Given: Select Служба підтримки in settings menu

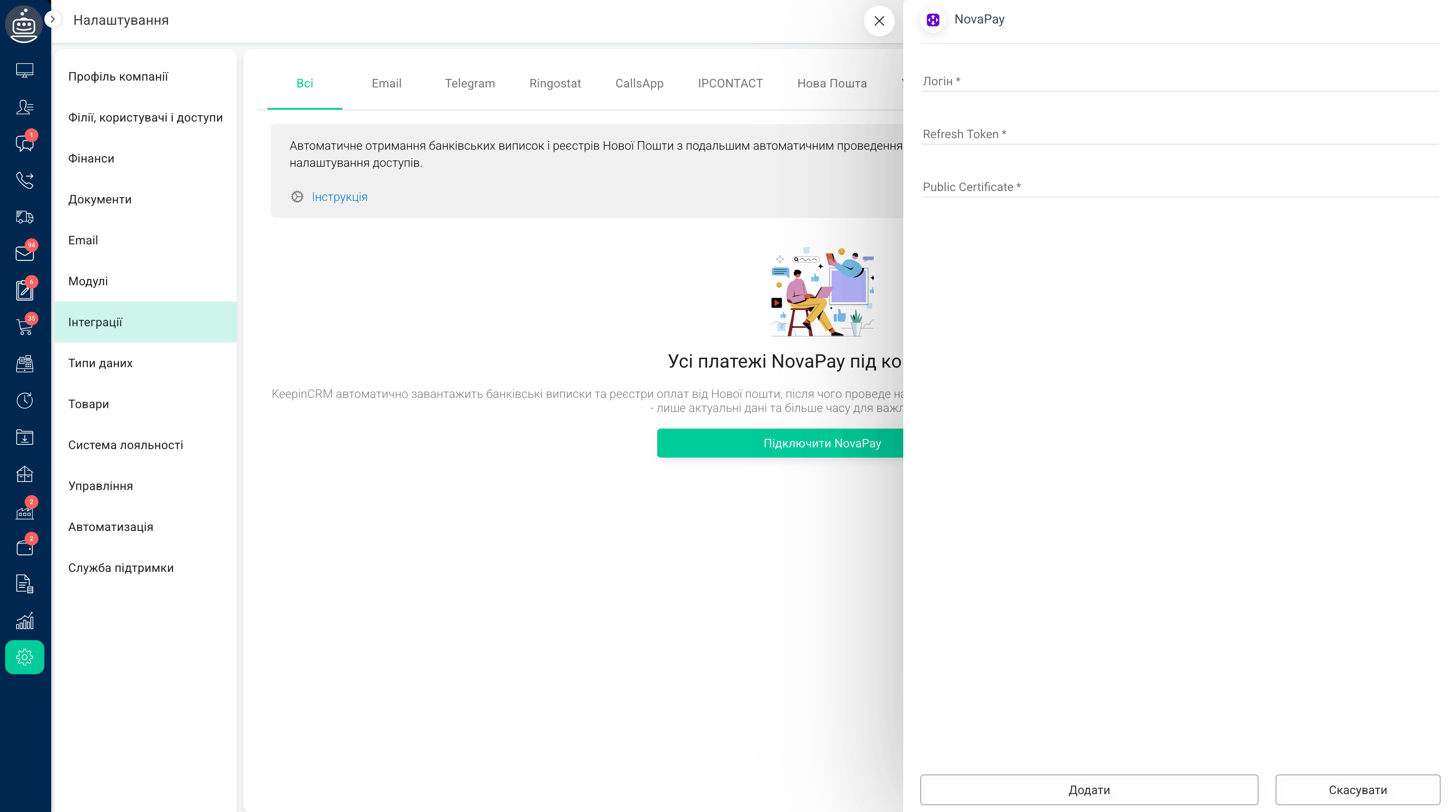Looking at the screenshot, I should tap(146, 568).
